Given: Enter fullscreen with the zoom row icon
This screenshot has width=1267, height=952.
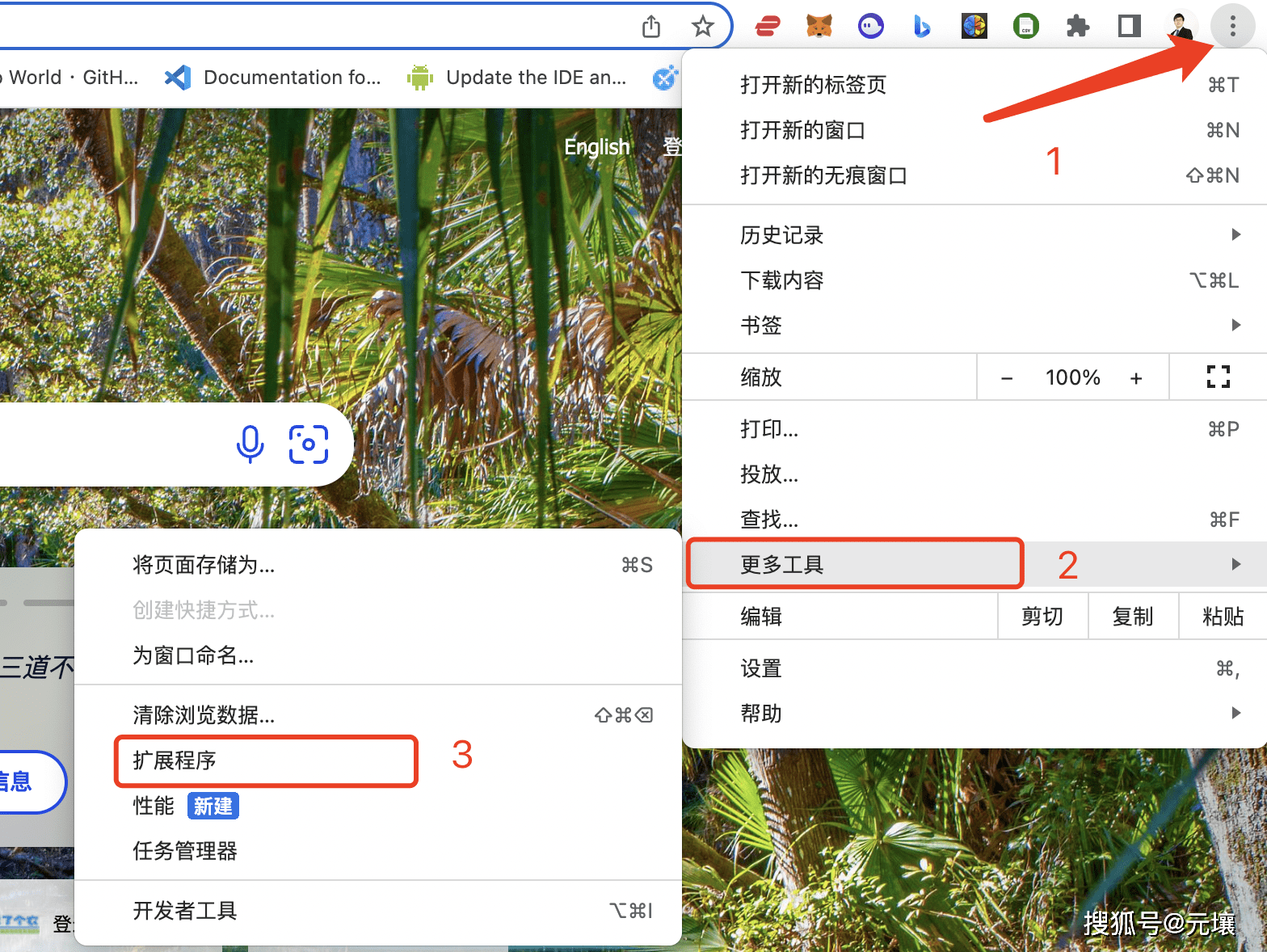Looking at the screenshot, I should point(1218,377).
